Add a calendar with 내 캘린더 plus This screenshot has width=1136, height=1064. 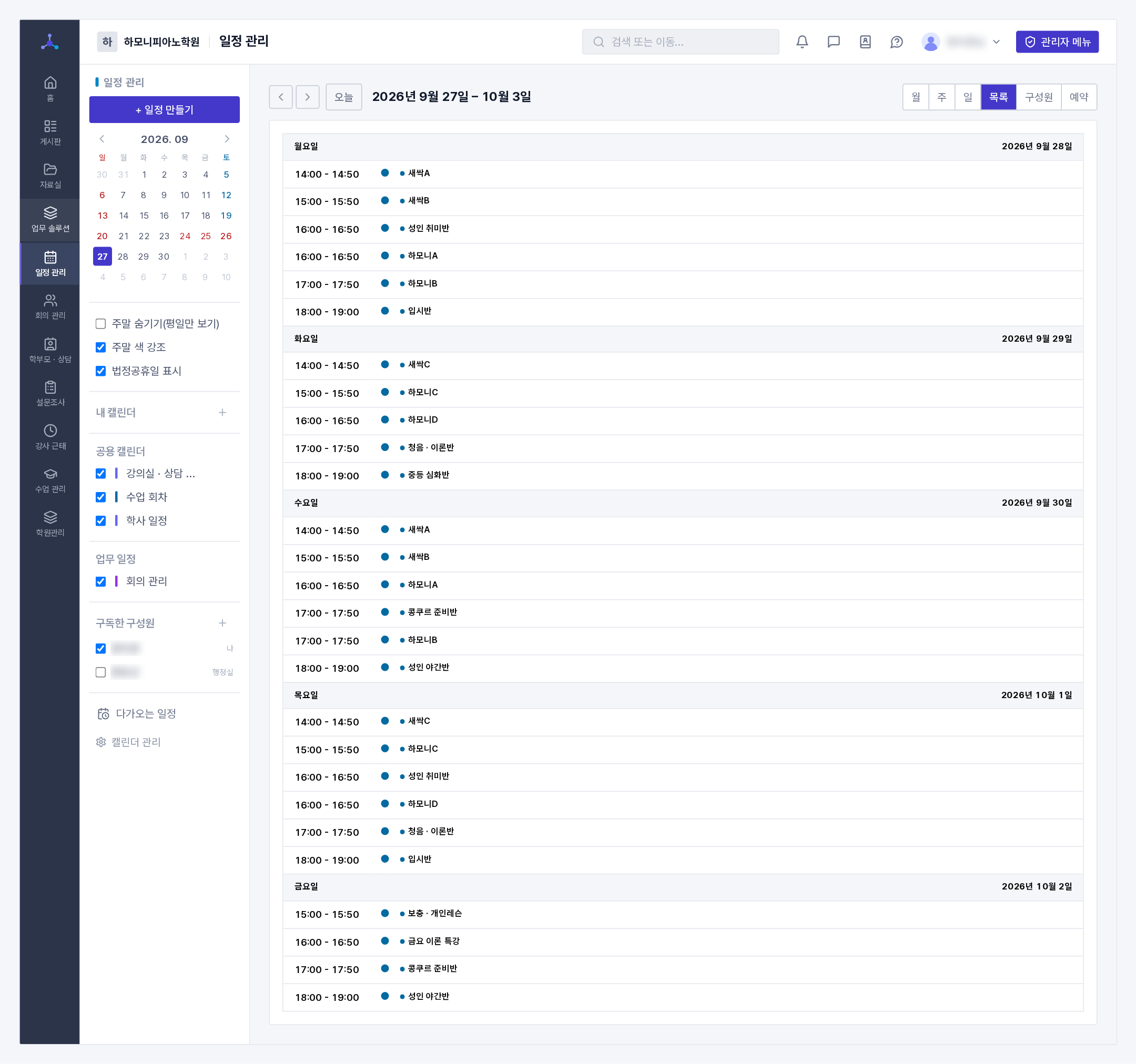point(222,412)
